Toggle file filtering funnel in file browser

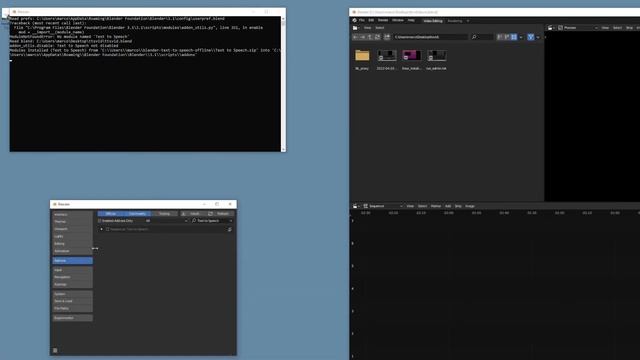[x=531, y=37]
